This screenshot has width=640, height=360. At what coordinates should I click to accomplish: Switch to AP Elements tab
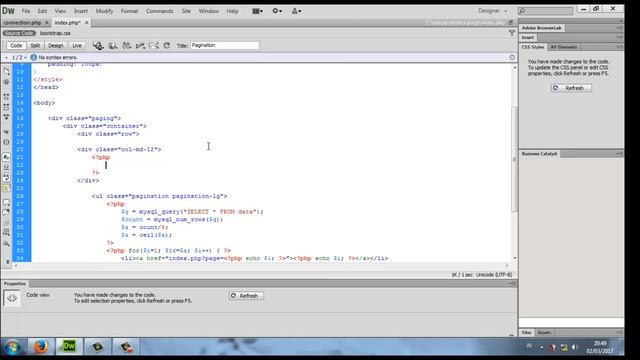pos(563,47)
